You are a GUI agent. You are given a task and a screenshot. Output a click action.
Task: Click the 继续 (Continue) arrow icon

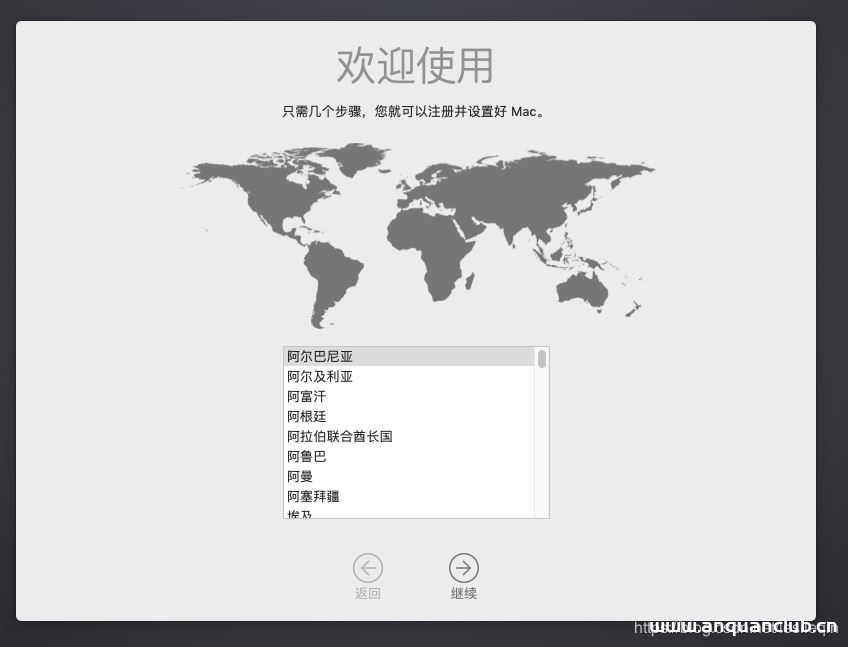point(463,567)
